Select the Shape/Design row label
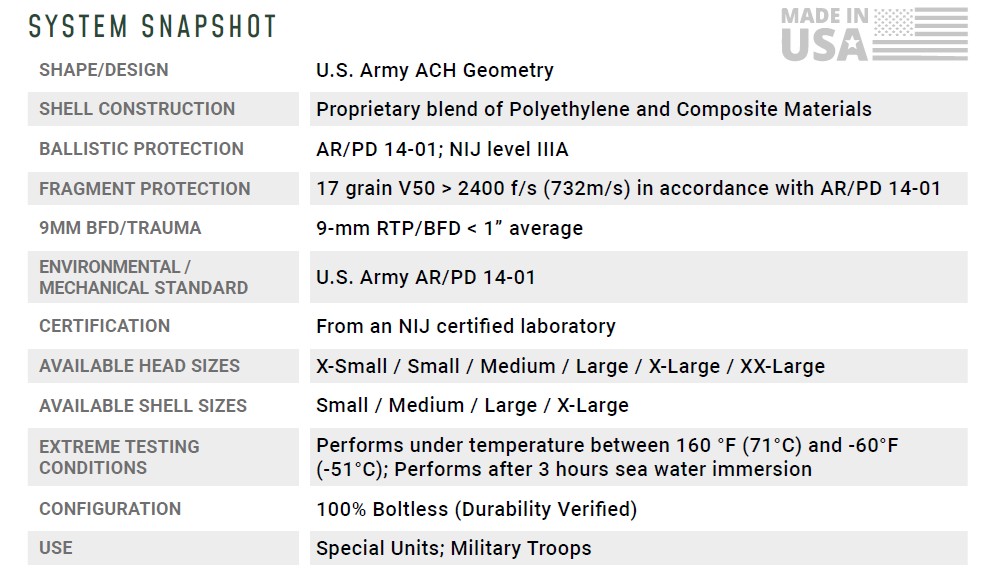 tap(104, 70)
